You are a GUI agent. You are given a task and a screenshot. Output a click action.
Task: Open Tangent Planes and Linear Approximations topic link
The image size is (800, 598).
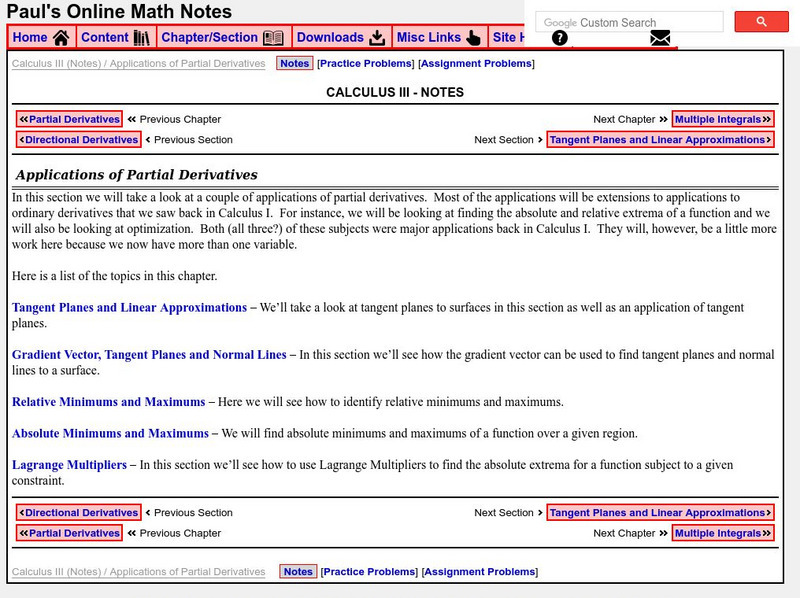point(130,308)
